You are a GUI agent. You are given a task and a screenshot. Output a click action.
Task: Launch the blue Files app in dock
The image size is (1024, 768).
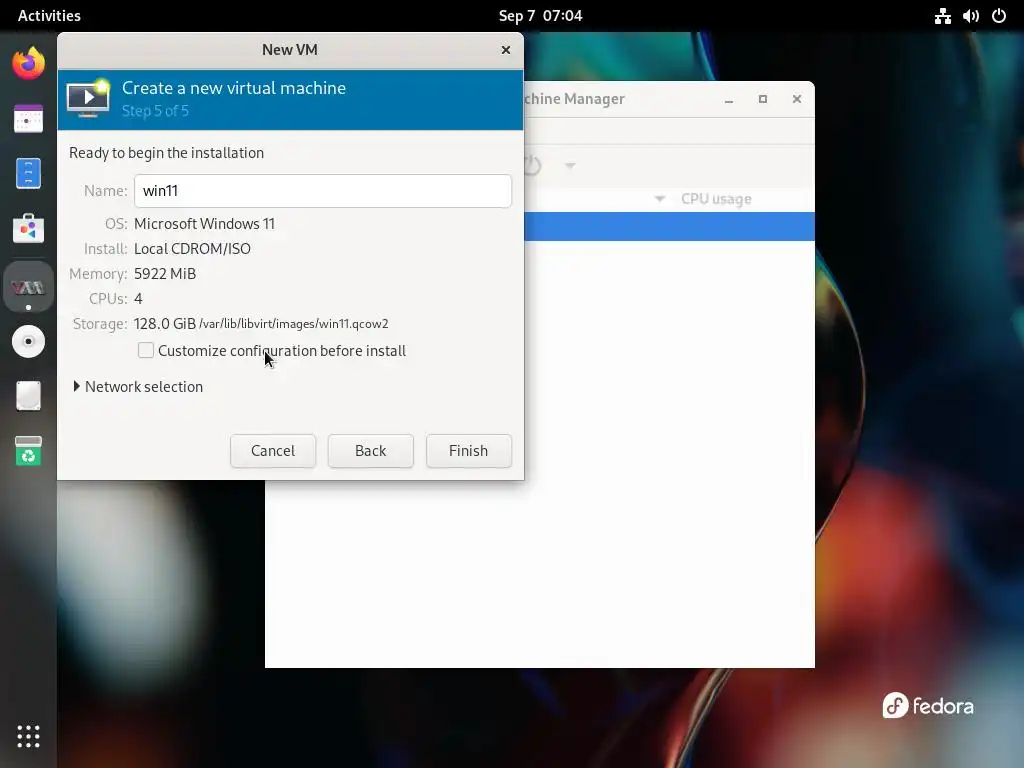coord(28,173)
